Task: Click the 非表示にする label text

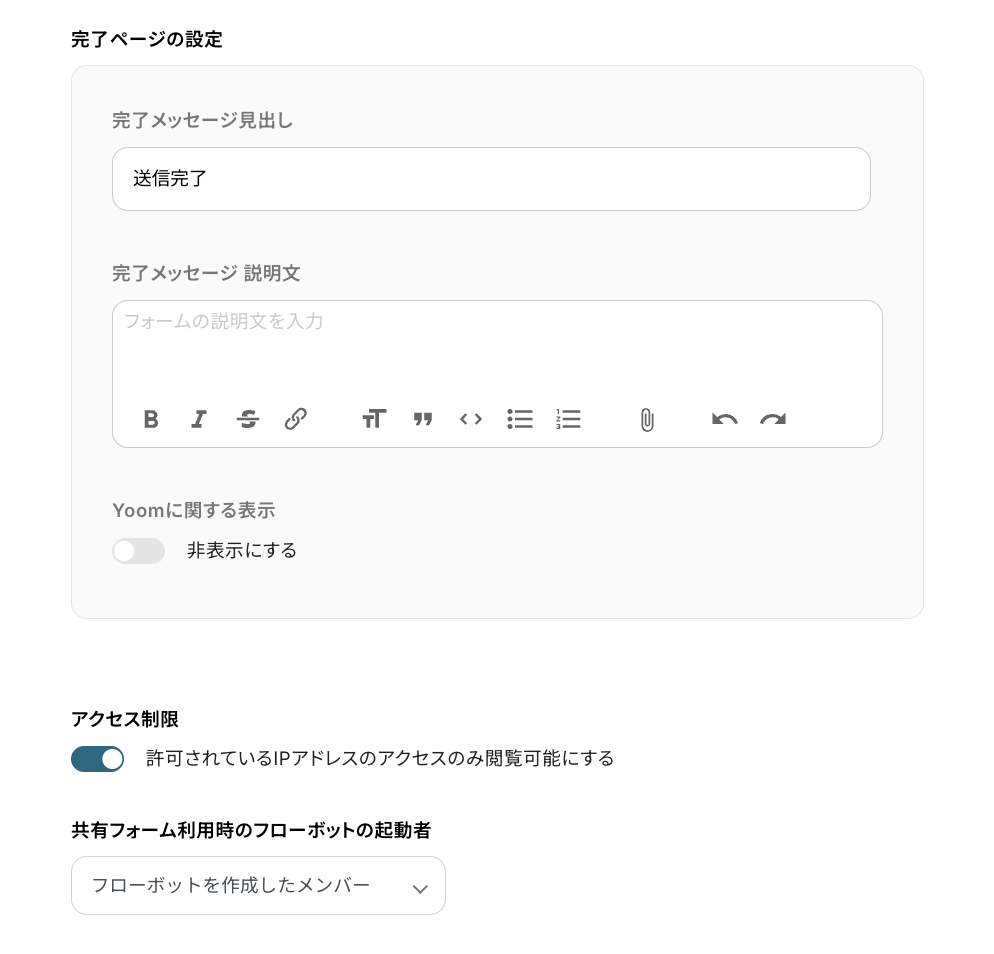Action: (242, 551)
